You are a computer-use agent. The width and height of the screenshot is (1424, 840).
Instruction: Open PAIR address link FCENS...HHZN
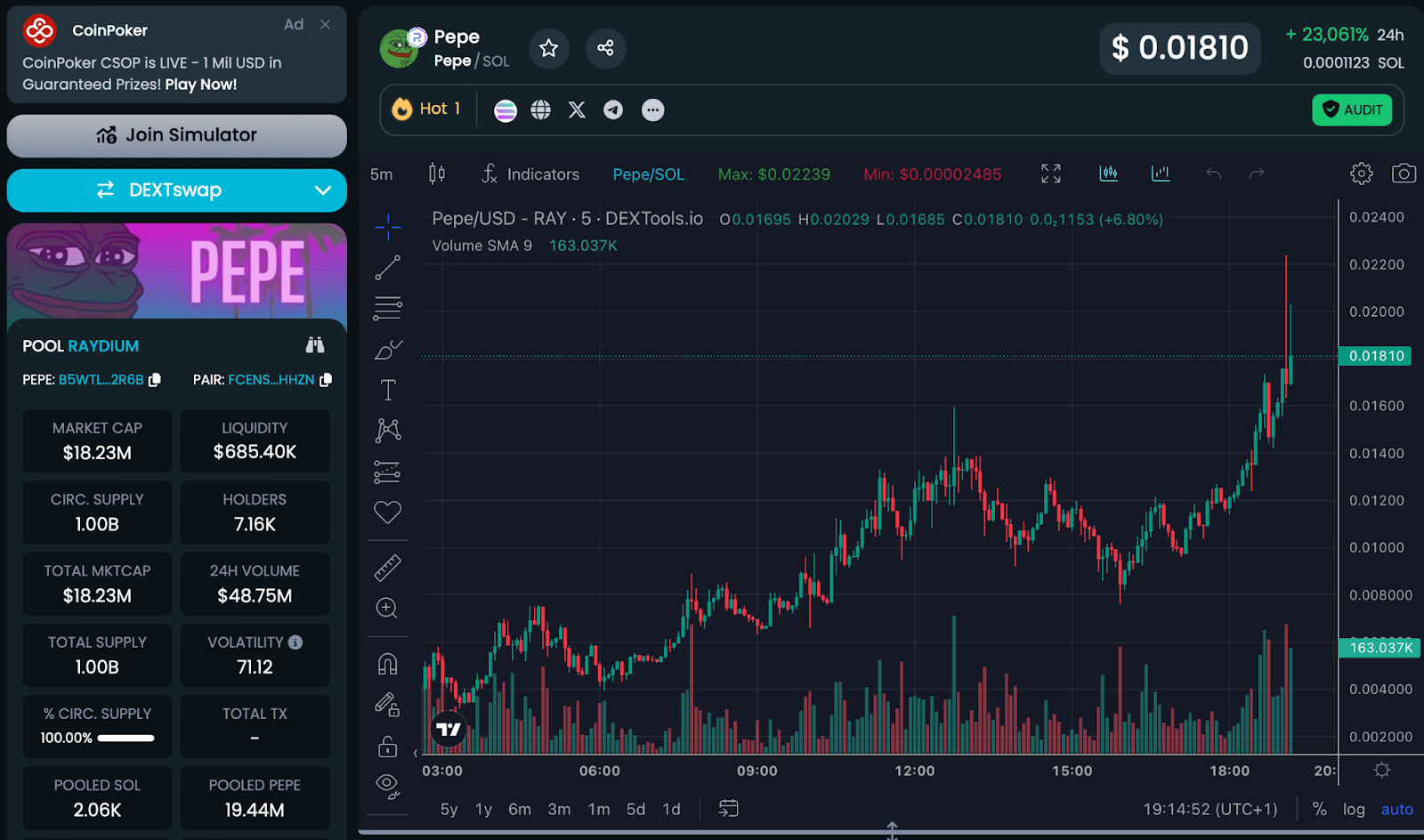271,380
